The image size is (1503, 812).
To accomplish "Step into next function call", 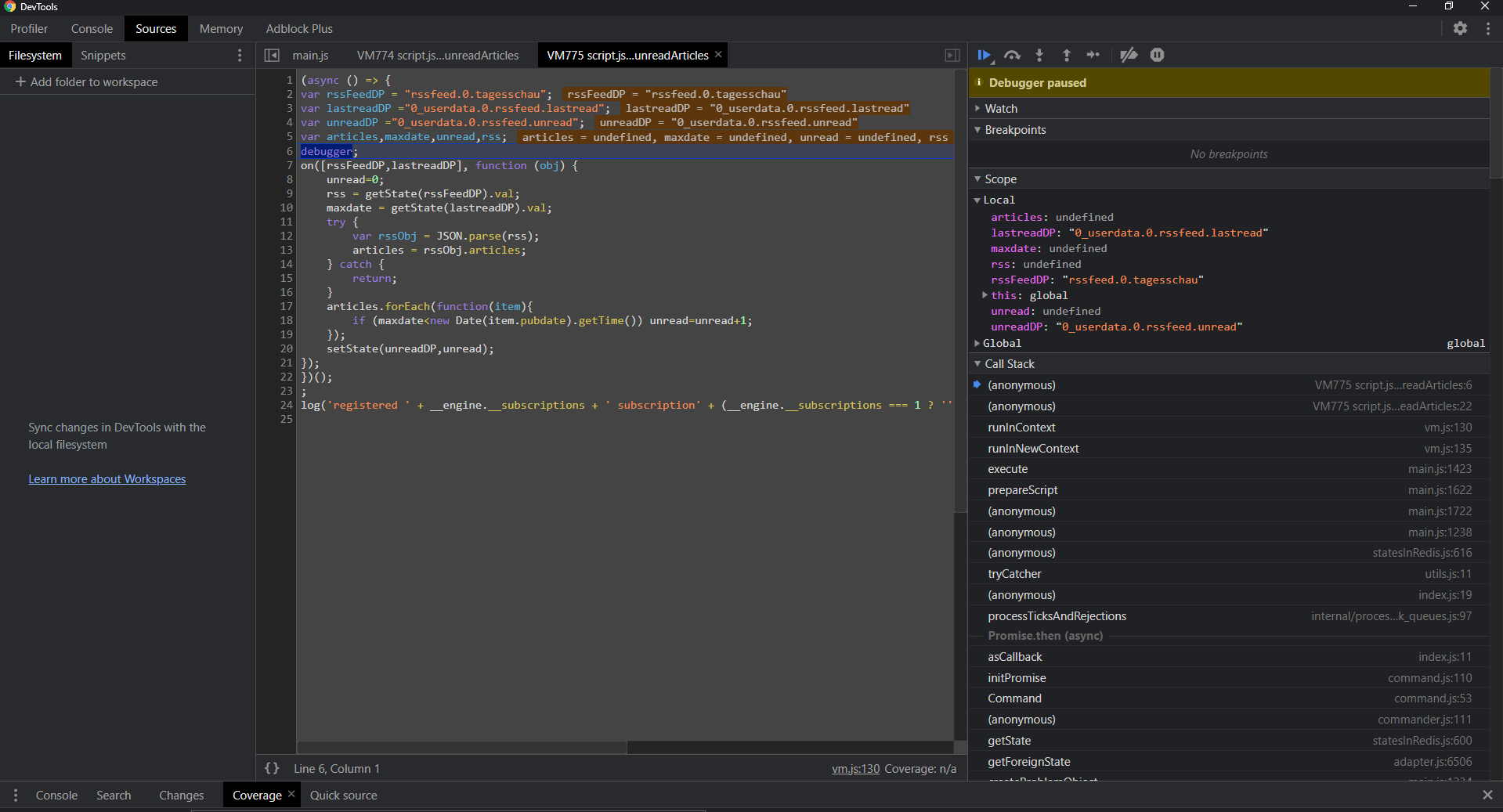I will click(x=1039, y=55).
